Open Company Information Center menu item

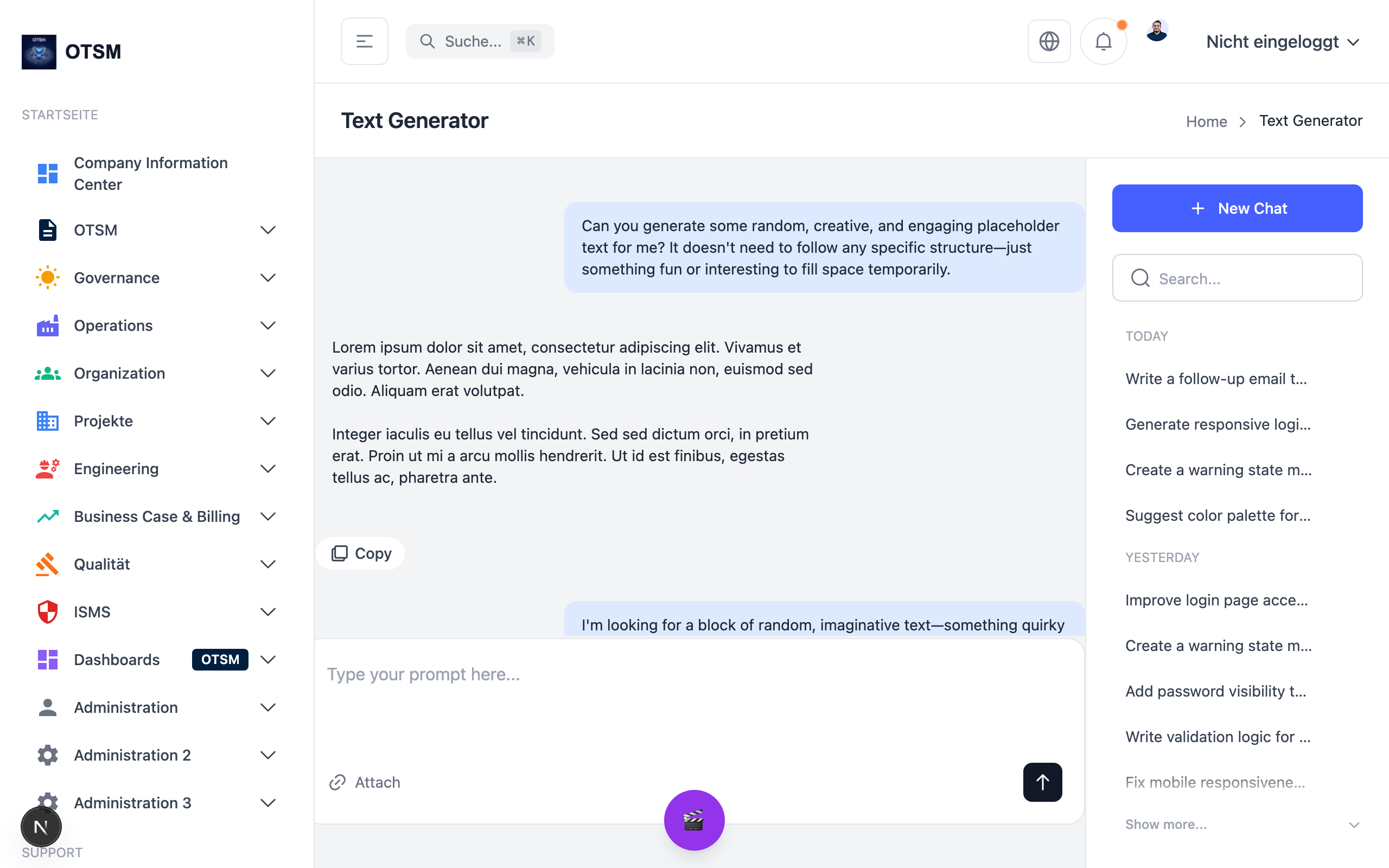coord(150,174)
